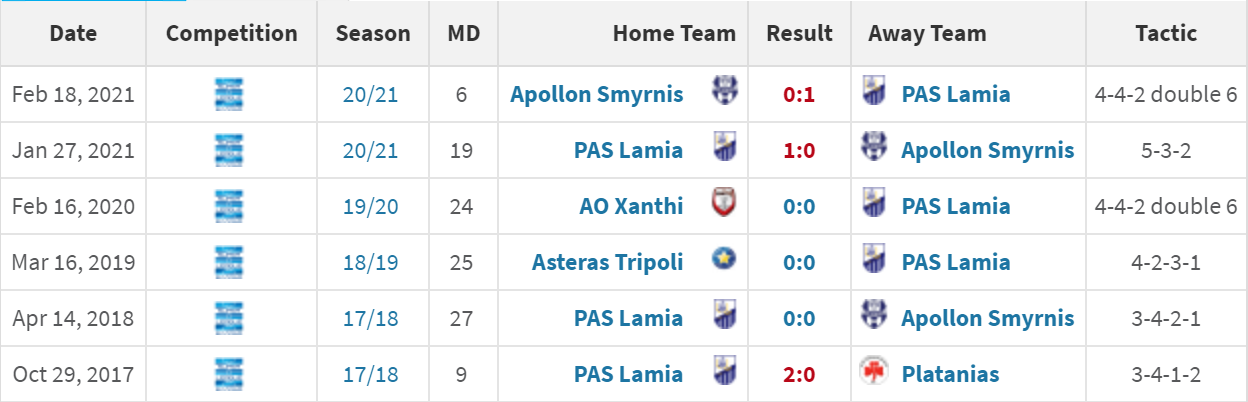This screenshot has height=402, width=1248.
Task: Click PAS Lamia crest in Feb 16, 2020 row
Action: point(874,205)
